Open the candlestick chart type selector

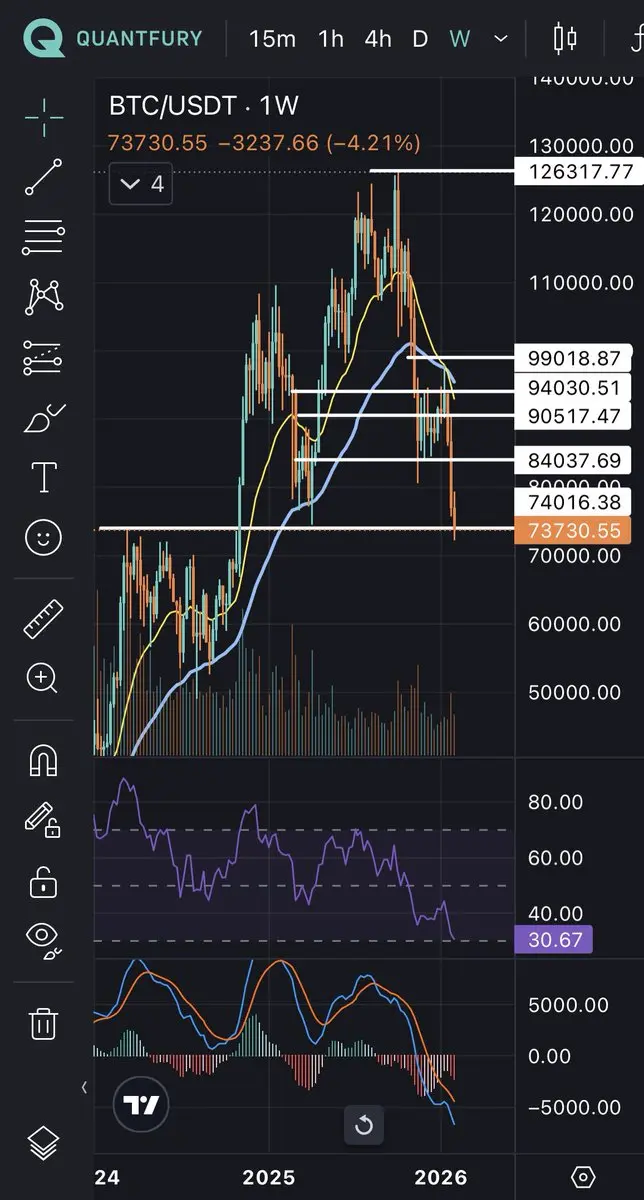click(x=566, y=40)
